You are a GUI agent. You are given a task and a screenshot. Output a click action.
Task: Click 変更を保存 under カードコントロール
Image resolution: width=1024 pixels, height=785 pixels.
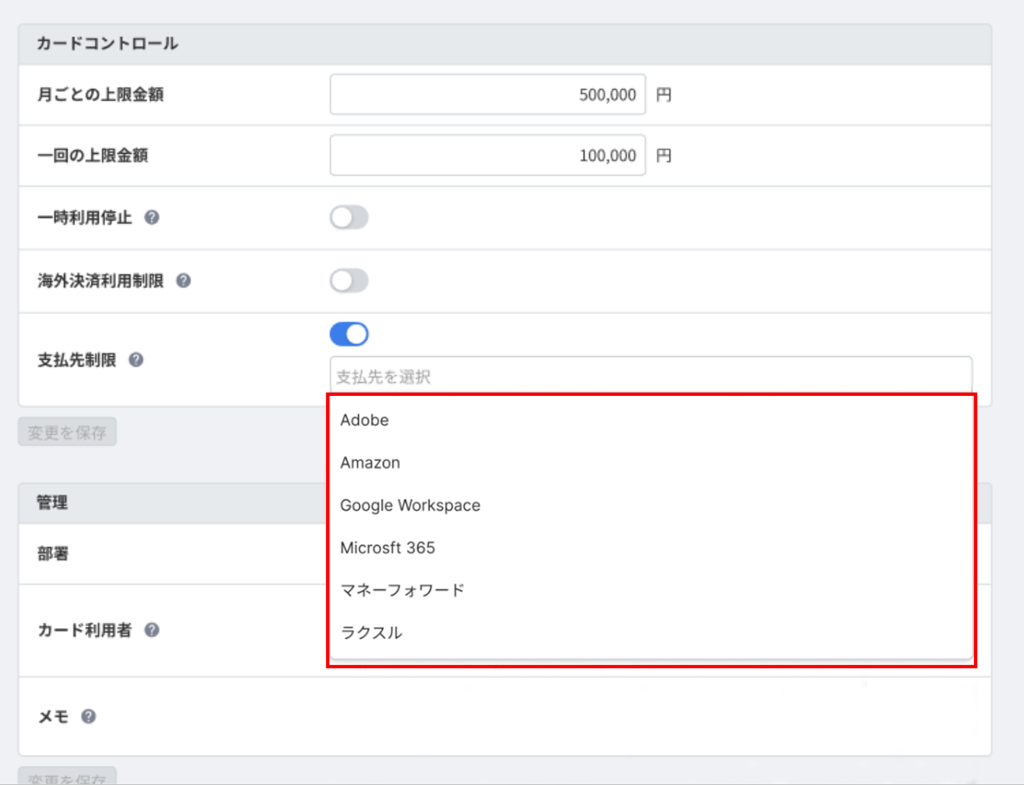click(x=67, y=432)
